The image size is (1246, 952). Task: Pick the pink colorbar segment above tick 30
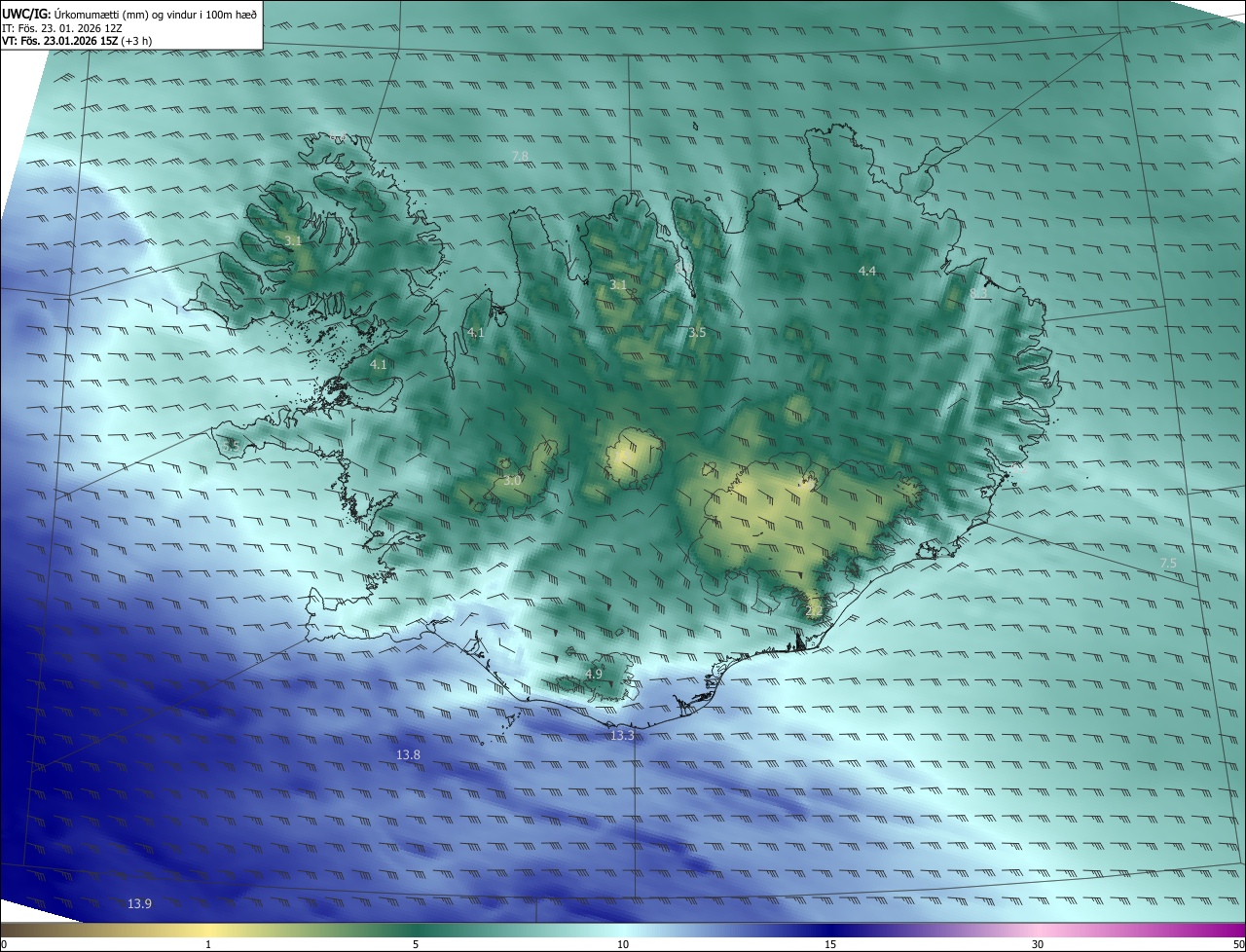pos(1038,930)
